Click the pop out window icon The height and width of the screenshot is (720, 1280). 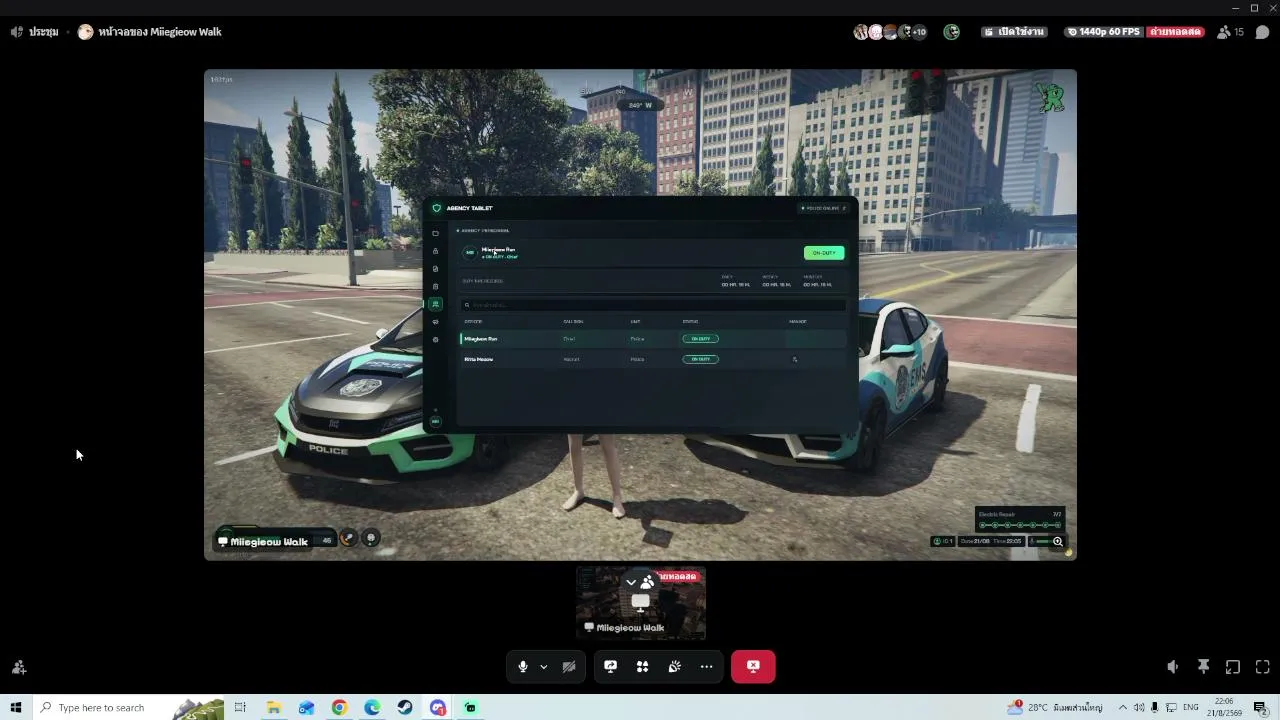pyautogui.click(x=1233, y=667)
